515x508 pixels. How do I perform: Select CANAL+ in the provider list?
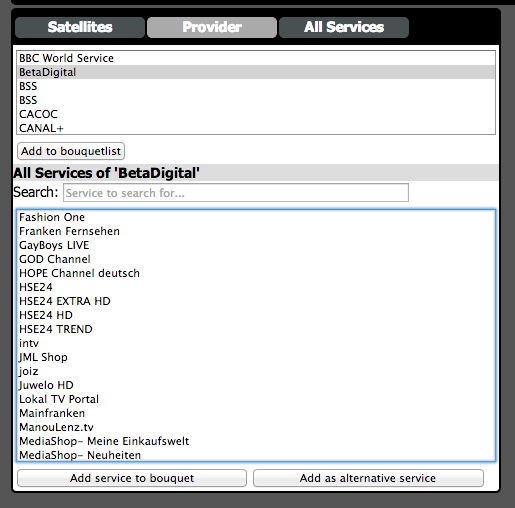(256, 128)
